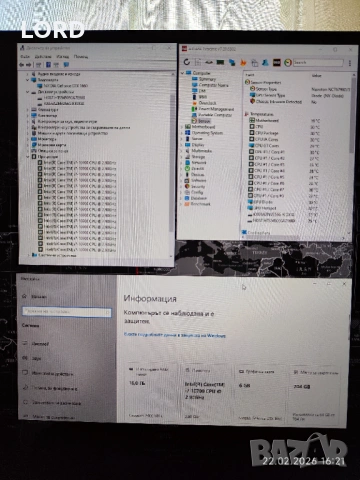Expand Монитори category in Device Manager
Image resolution: width=360 pixels, height=480 pixels.
(x=28, y=139)
